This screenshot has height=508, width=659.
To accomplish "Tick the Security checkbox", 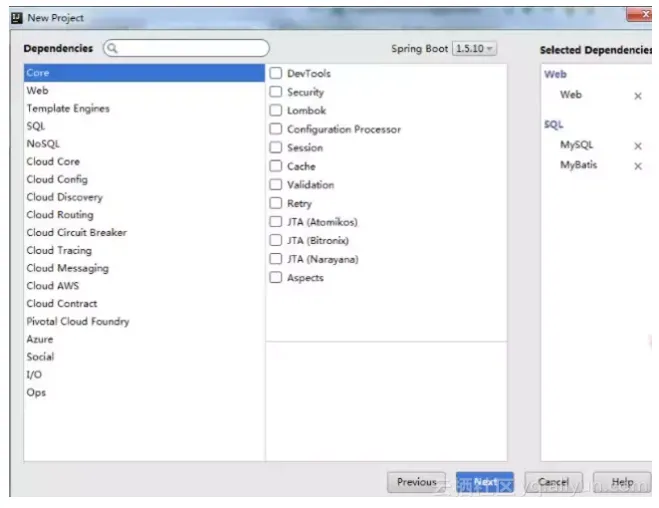I will point(276,92).
